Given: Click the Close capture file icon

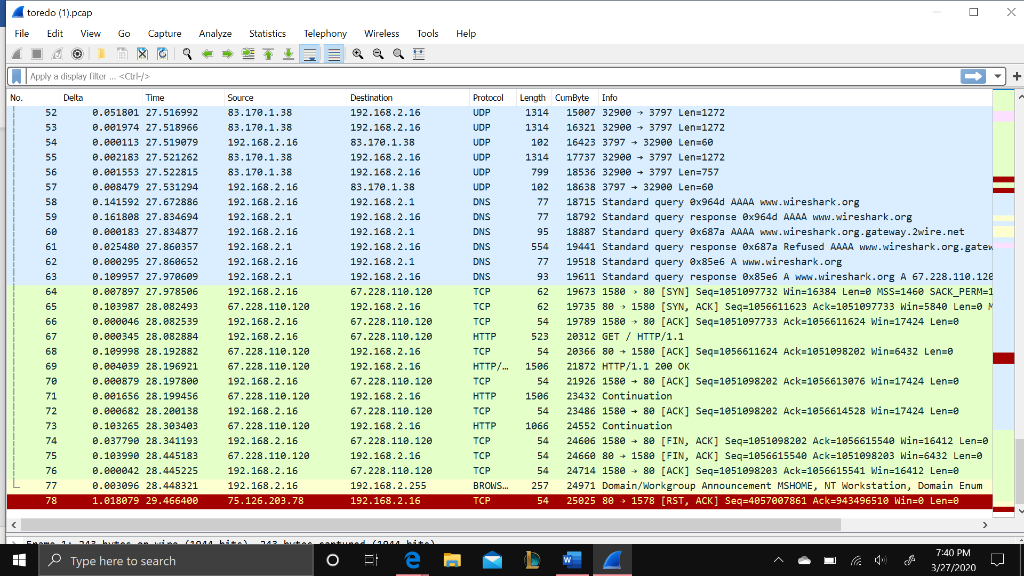Looking at the screenshot, I should coord(143,54).
